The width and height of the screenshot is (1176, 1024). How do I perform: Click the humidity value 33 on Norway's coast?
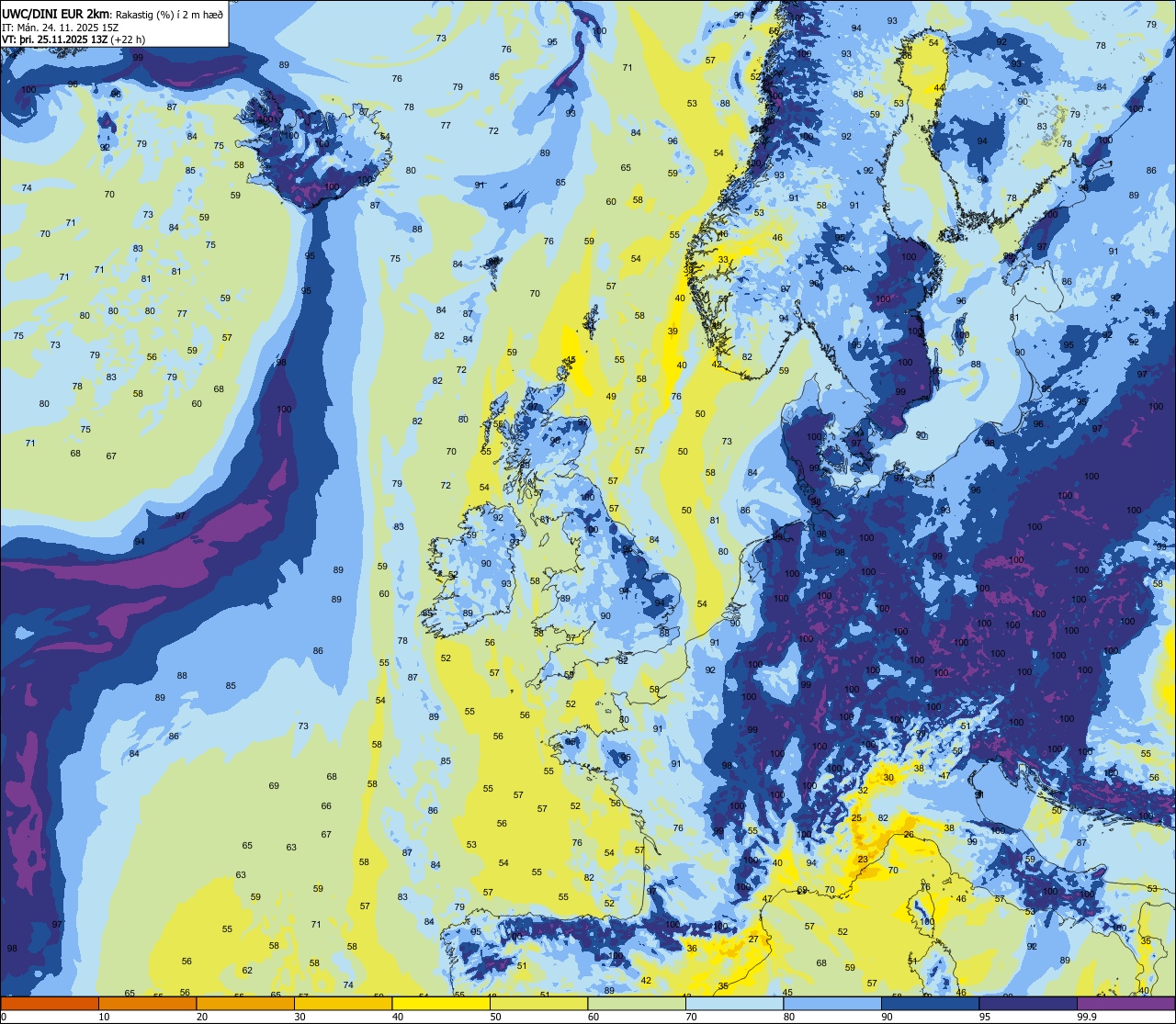(x=723, y=260)
